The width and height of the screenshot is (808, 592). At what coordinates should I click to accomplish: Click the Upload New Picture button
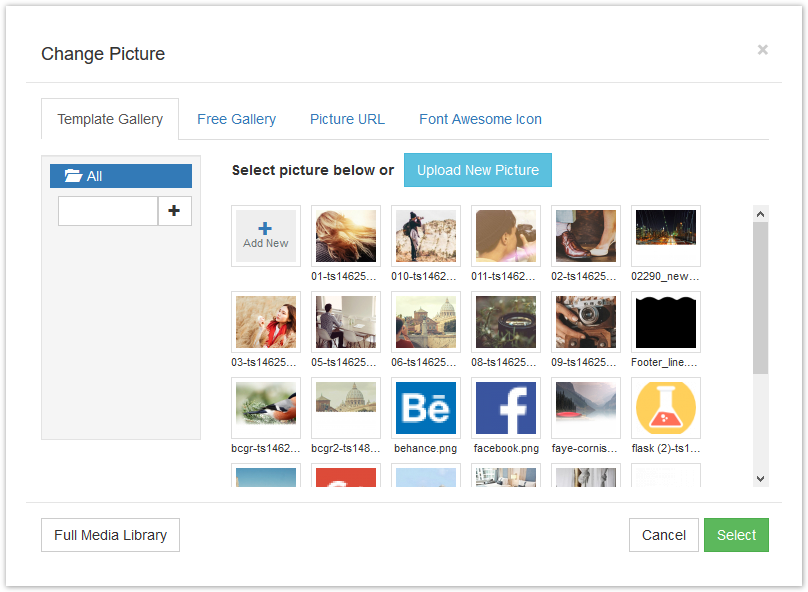pyautogui.click(x=477, y=170)
